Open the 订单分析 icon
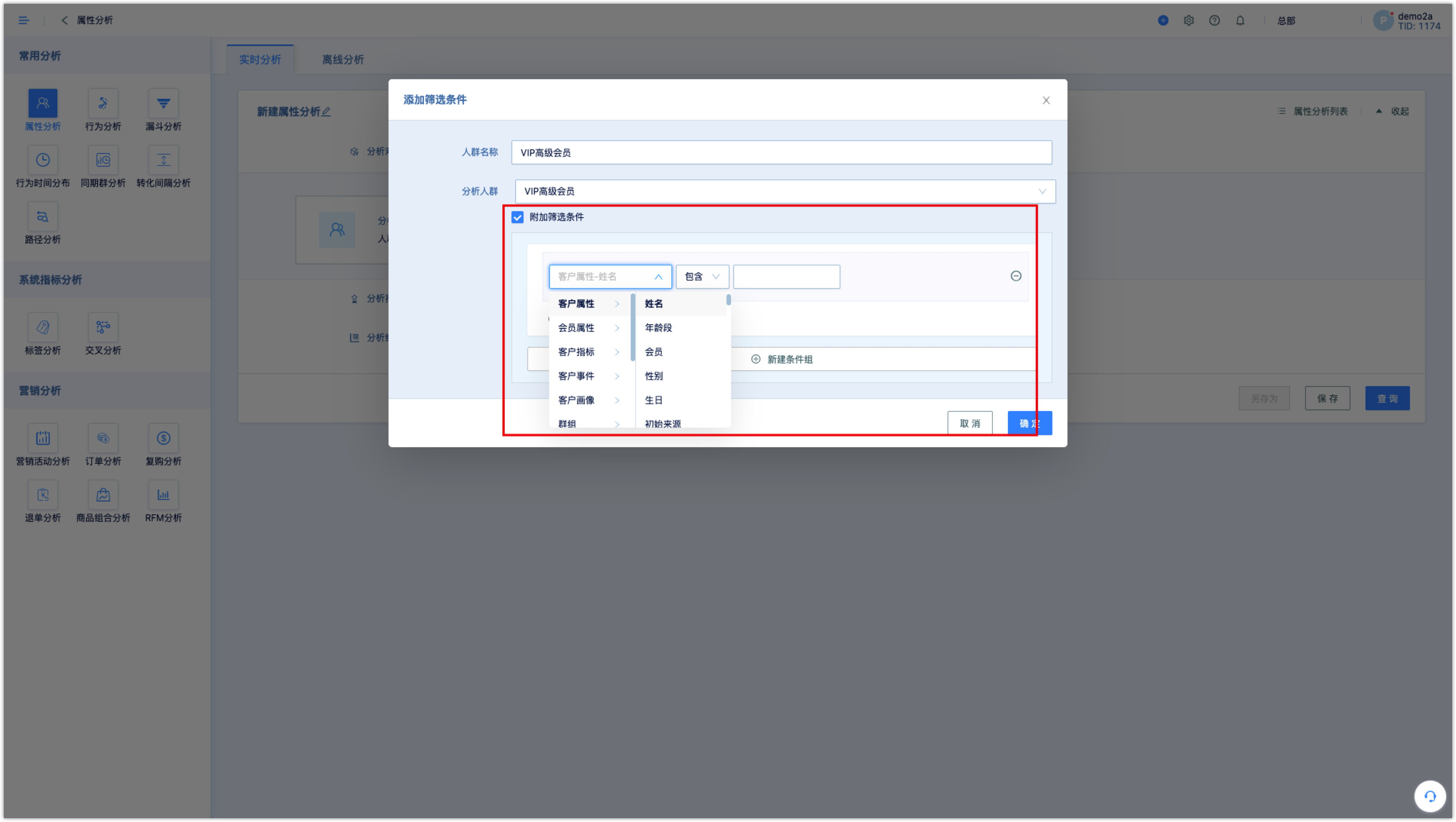The height and width of the screenshot is (822, 1456). 103,438
